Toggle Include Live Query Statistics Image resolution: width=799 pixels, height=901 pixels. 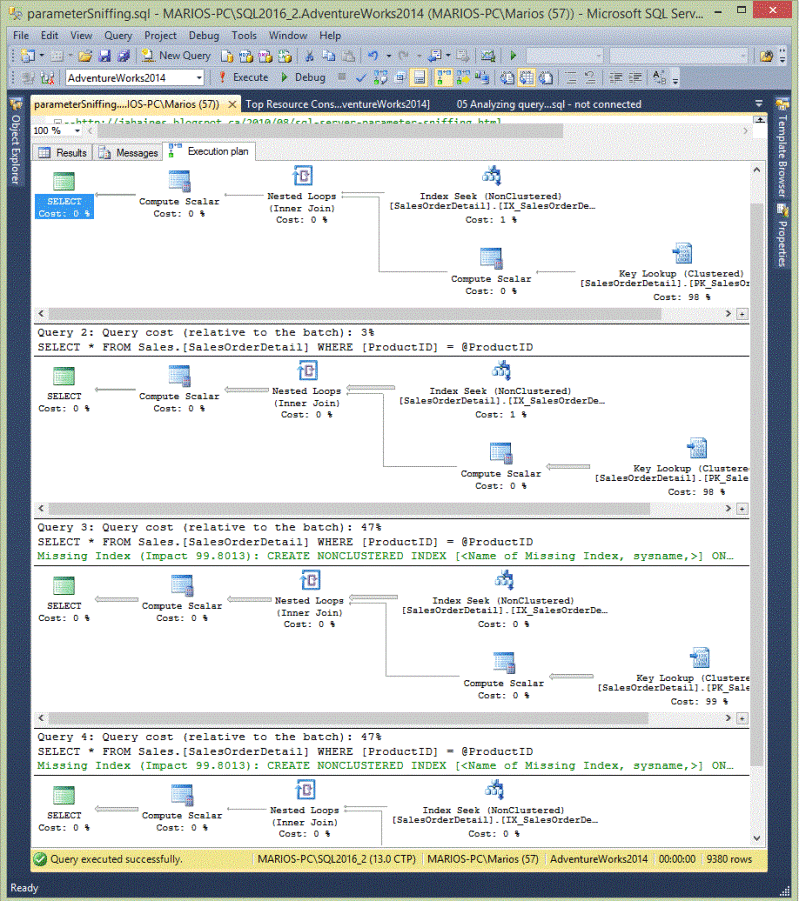[x=463, y=77]
